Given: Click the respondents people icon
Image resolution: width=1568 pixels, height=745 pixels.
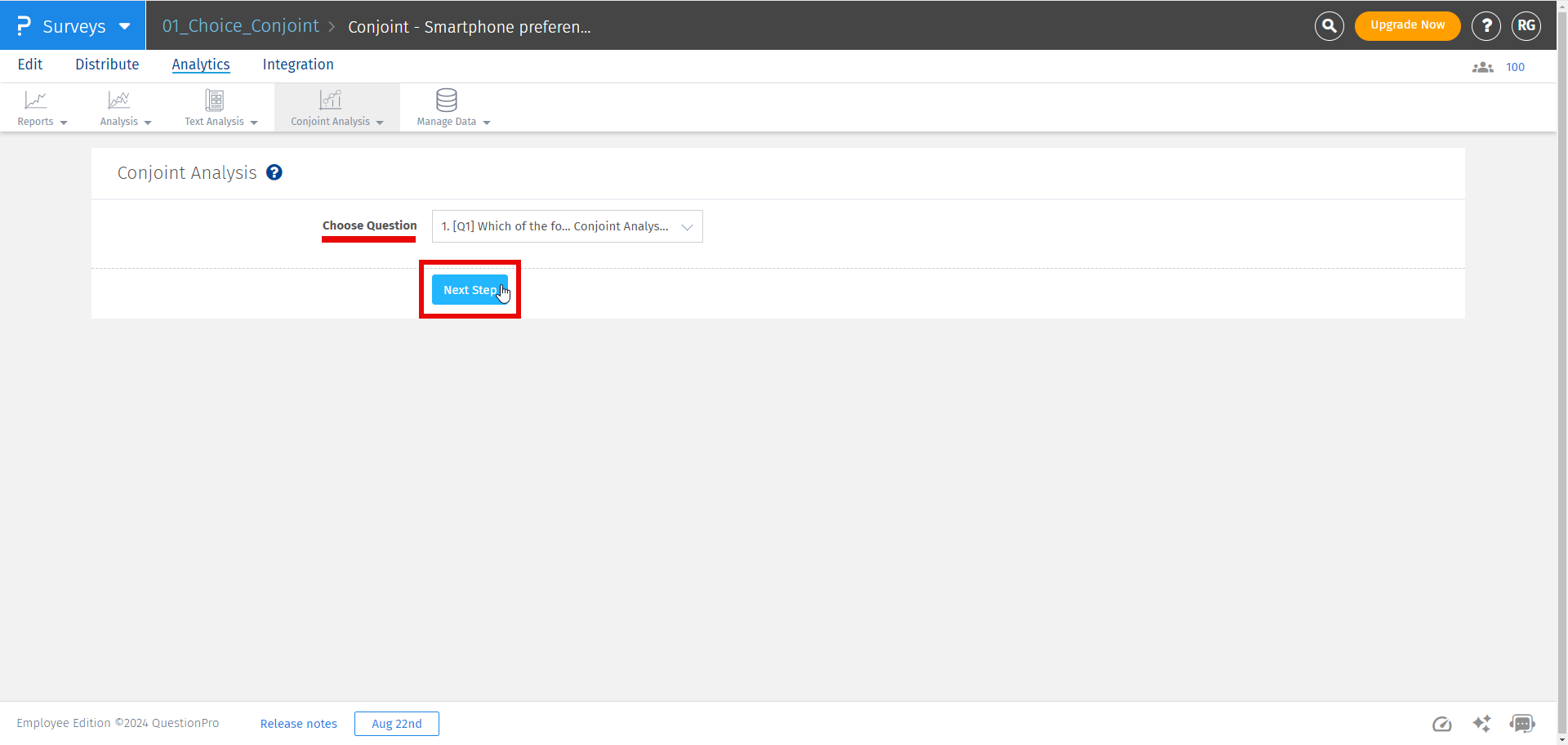Looking at the screenshot, I should 1483,68.
